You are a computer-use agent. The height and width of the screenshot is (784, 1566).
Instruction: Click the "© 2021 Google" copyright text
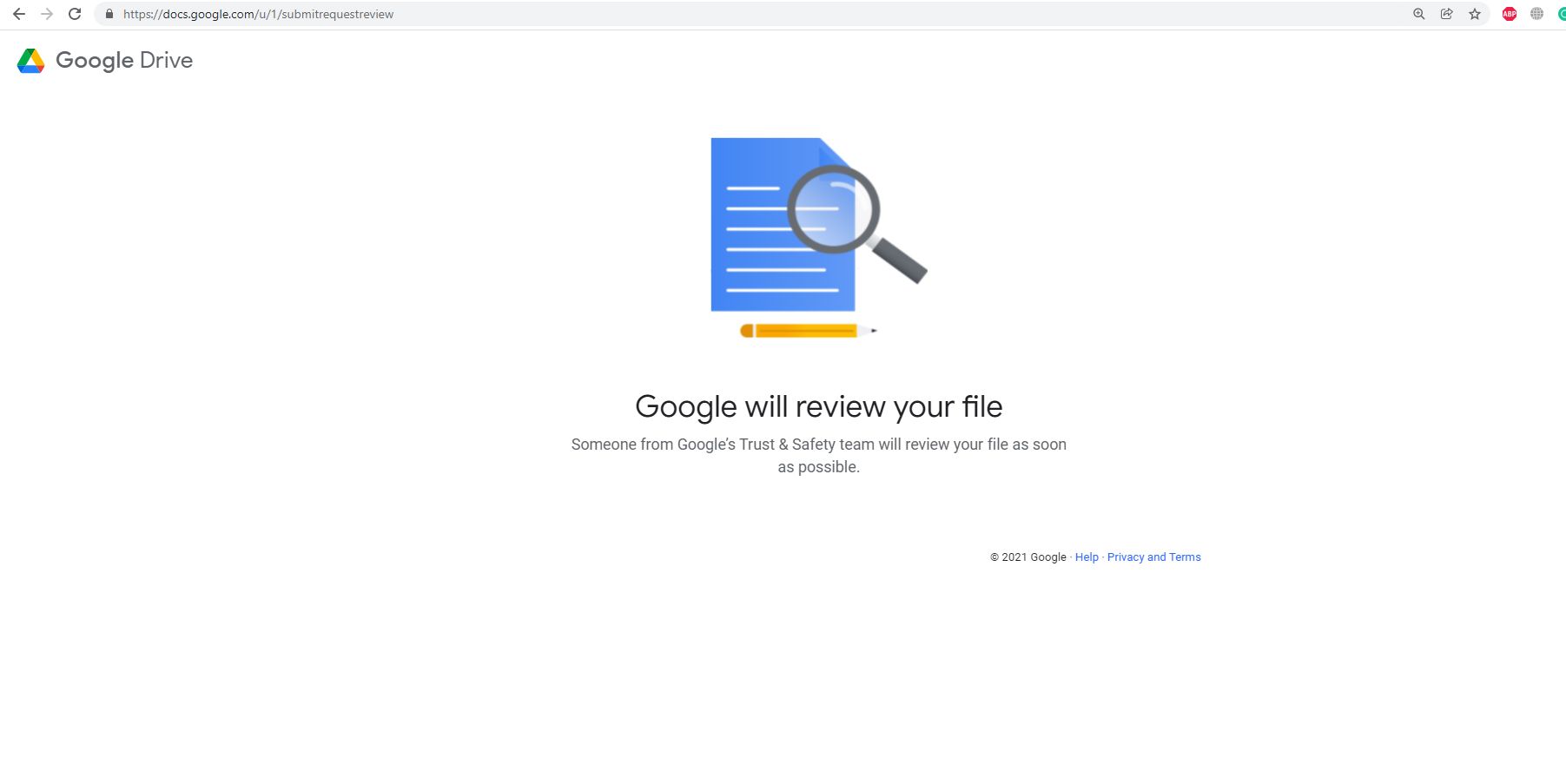coord(1028,557)
